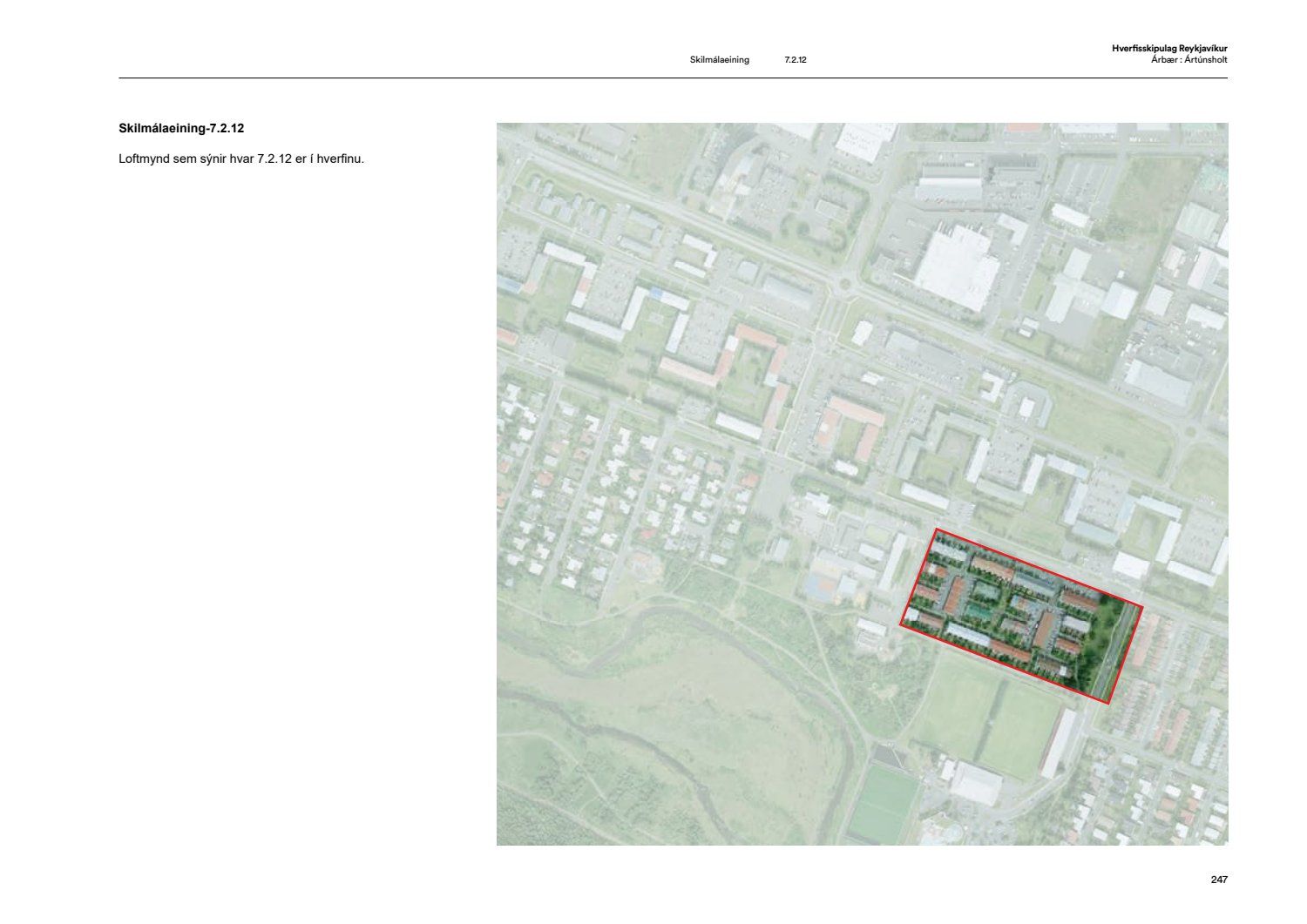Click the large white-roofed warehouse building on map
The image size is (1307, 924).
957,266
